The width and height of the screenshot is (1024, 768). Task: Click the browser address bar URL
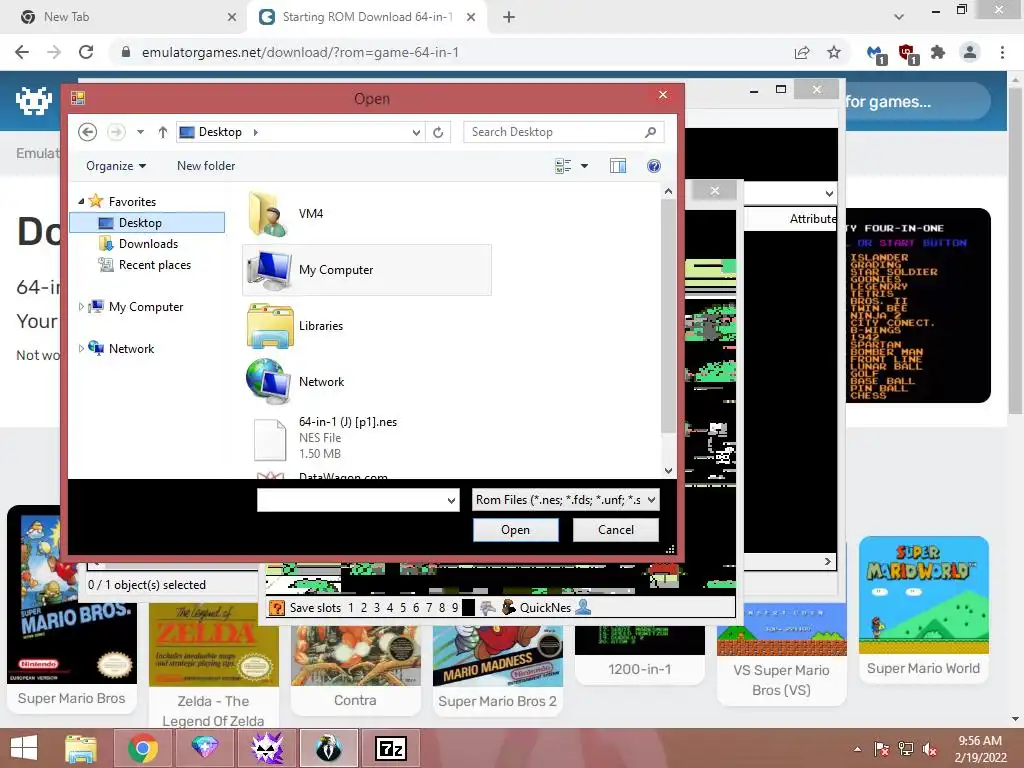pos(300,52)
